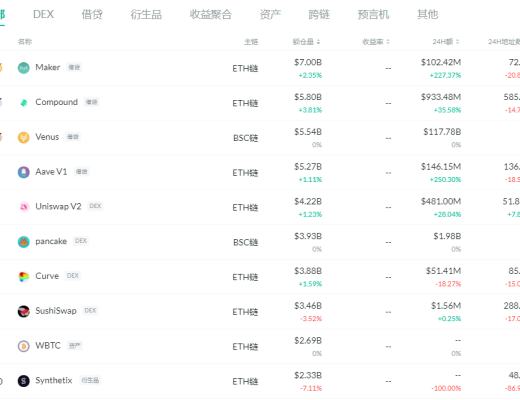Click pancake's $3.93B locked value

coord(308,236)
